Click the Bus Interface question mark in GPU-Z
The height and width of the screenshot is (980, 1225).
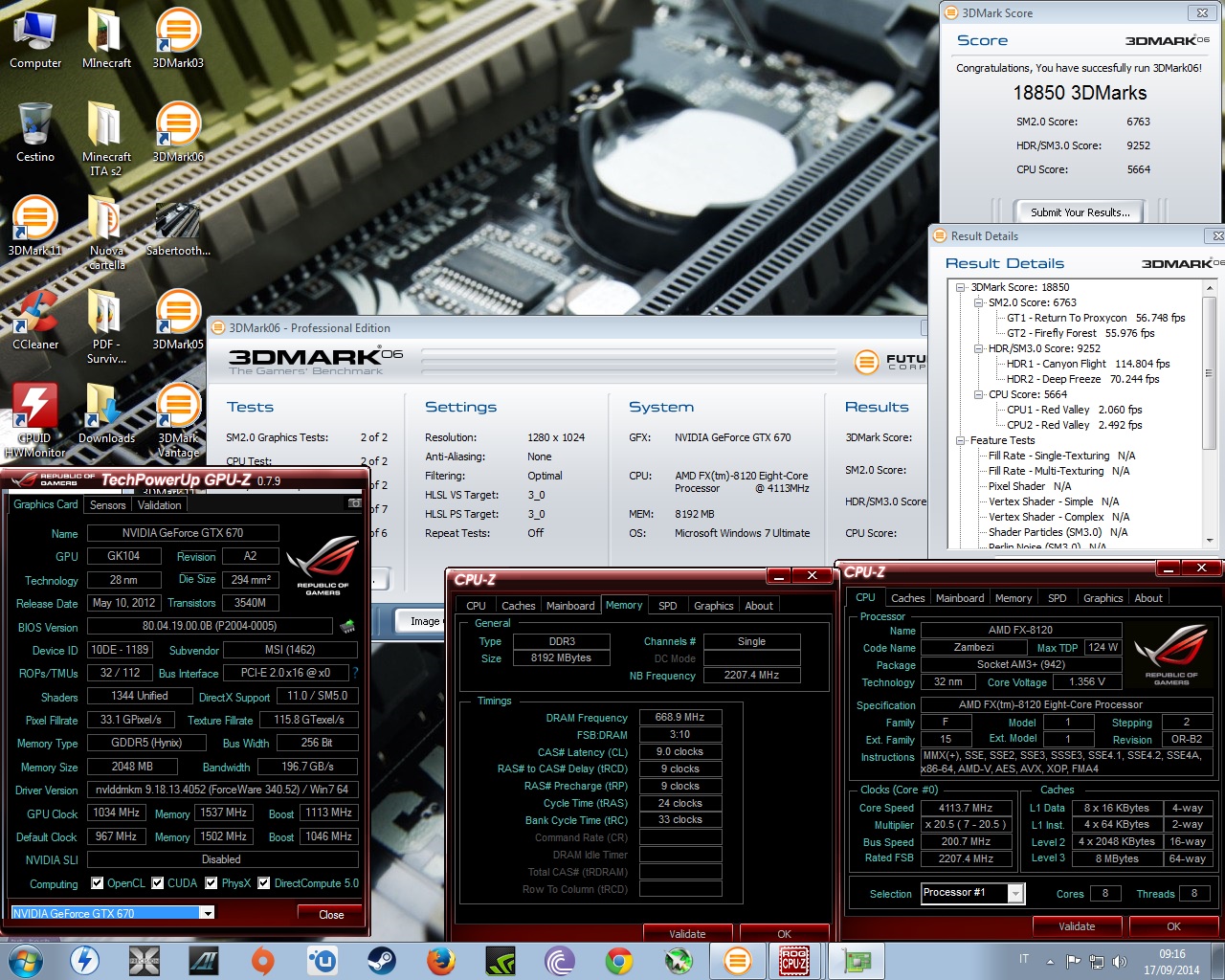coord(355,673)
